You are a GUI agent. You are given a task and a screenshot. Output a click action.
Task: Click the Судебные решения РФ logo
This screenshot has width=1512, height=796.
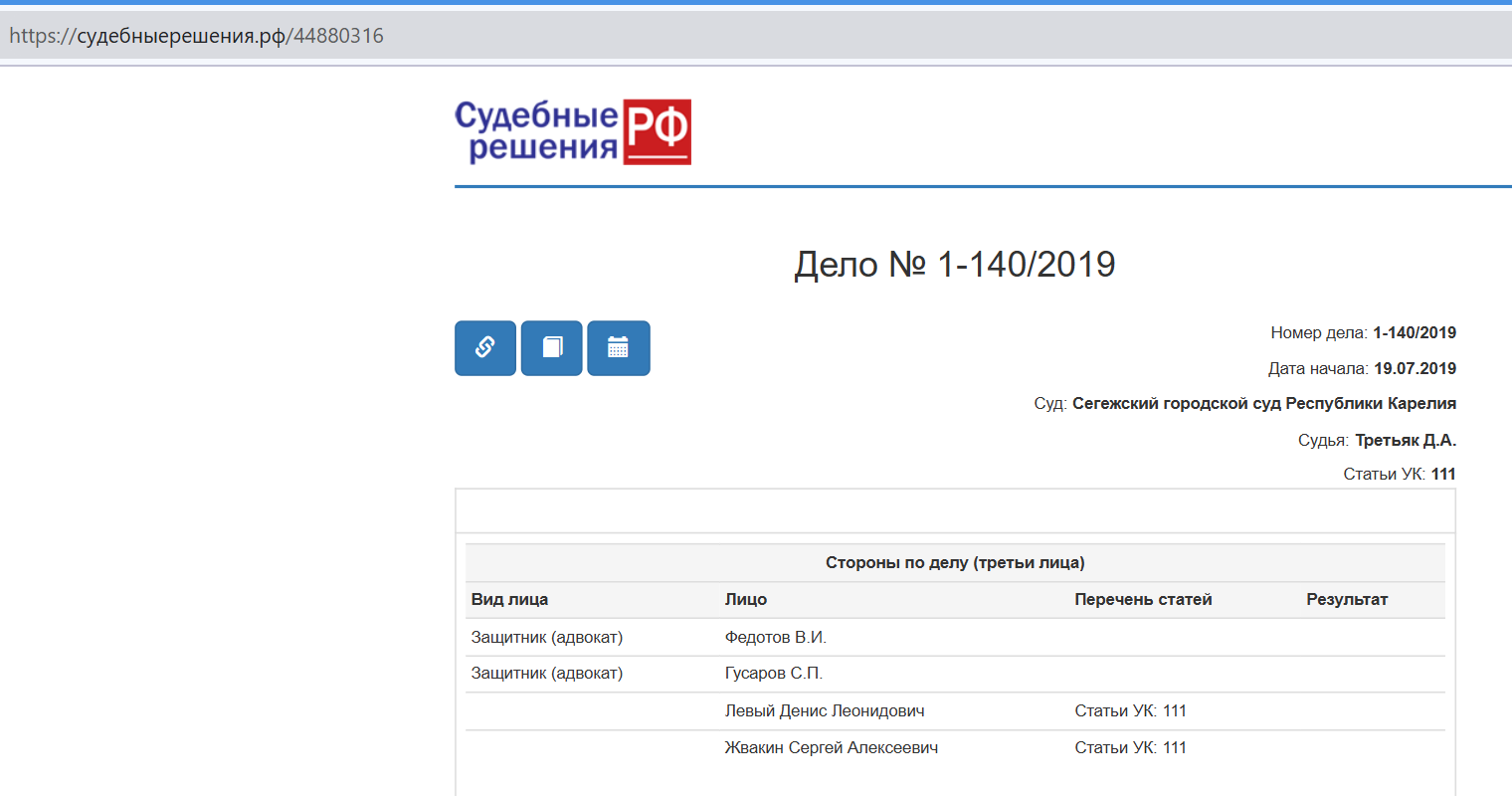(x=572, y=131)
